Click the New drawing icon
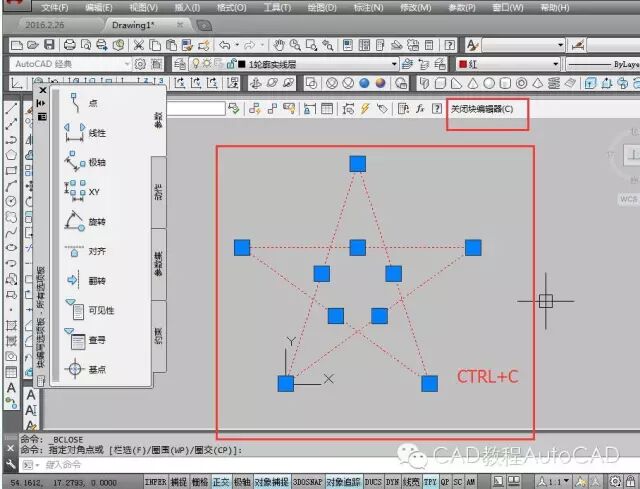 click(17, 45)
